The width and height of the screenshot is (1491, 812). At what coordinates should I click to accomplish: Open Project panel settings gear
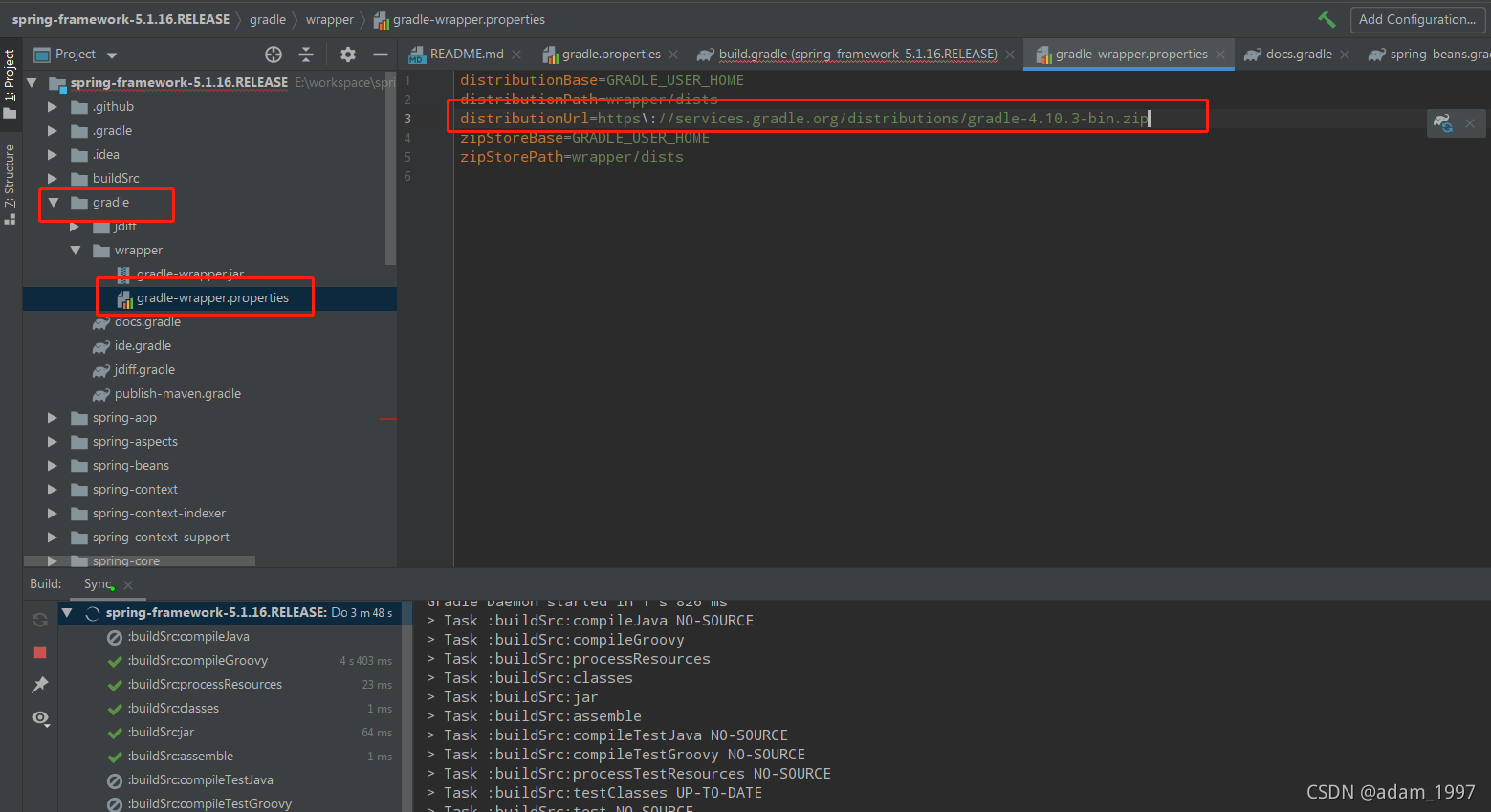[x=348, y=55]
